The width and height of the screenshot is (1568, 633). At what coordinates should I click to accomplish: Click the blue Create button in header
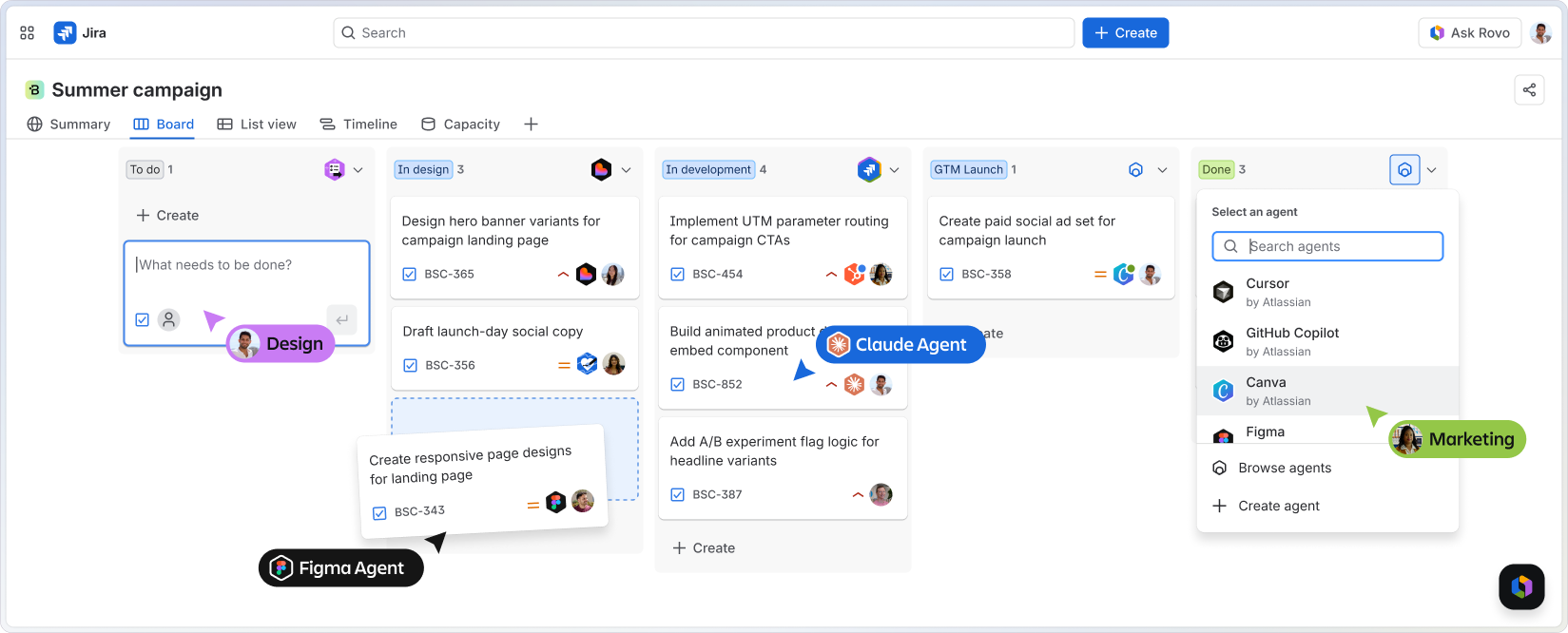1126,32
